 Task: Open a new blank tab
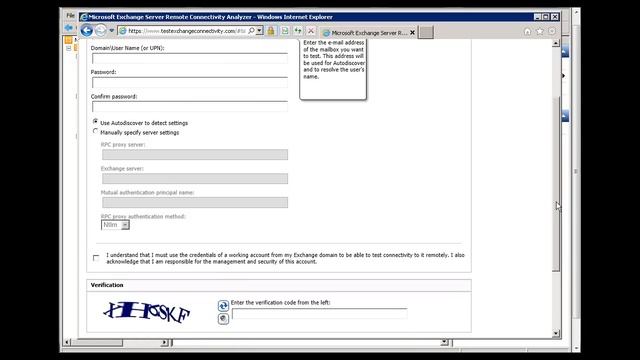(426, 33)
